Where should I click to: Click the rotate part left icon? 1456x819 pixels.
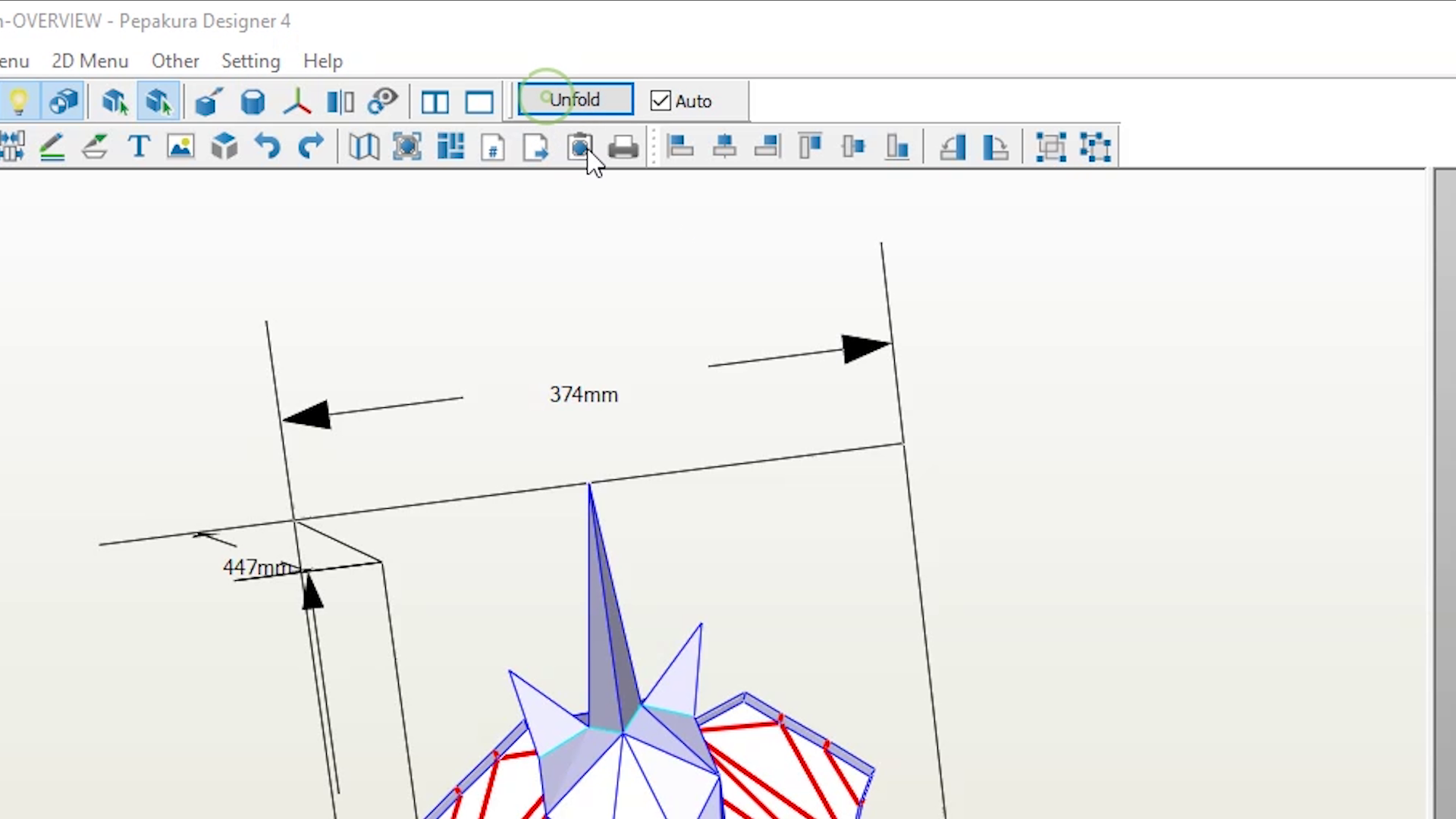pos(952,146)
